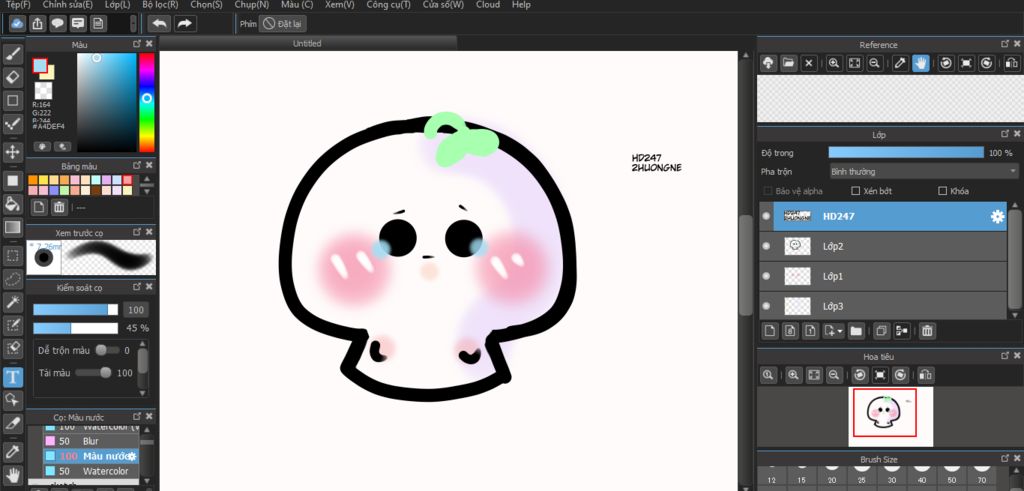
Task: Select the Hand tool in left toolbar
Action: pos(12,475)
